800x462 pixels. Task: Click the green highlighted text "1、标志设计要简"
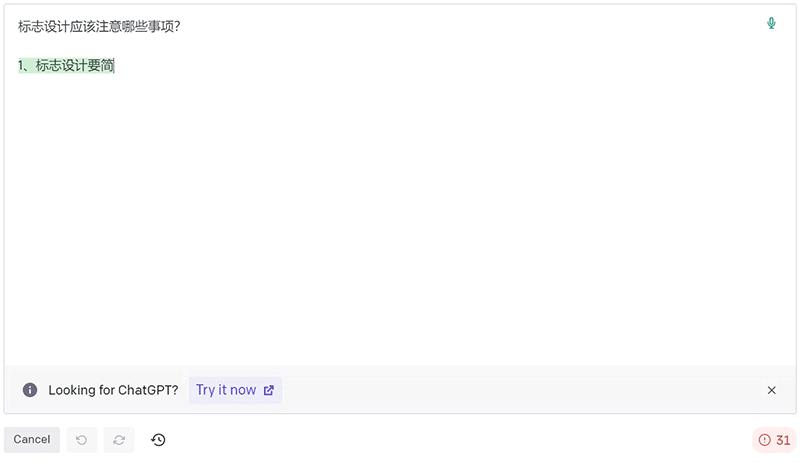[x=66, y=66]
